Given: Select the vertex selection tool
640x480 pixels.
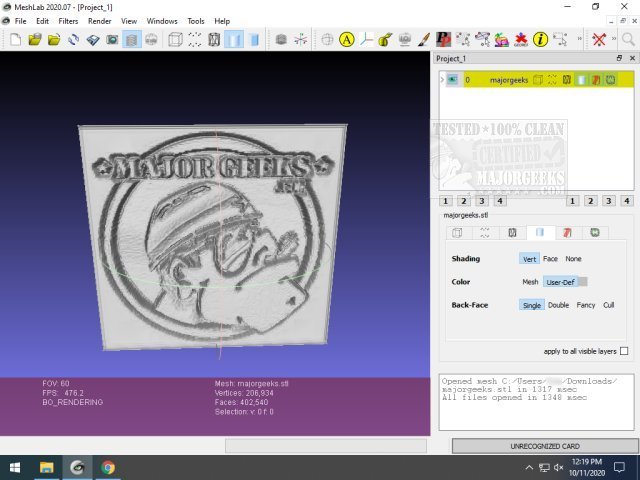Looking at the screenshot, I should pyautogui.click(x=463, y=40).
